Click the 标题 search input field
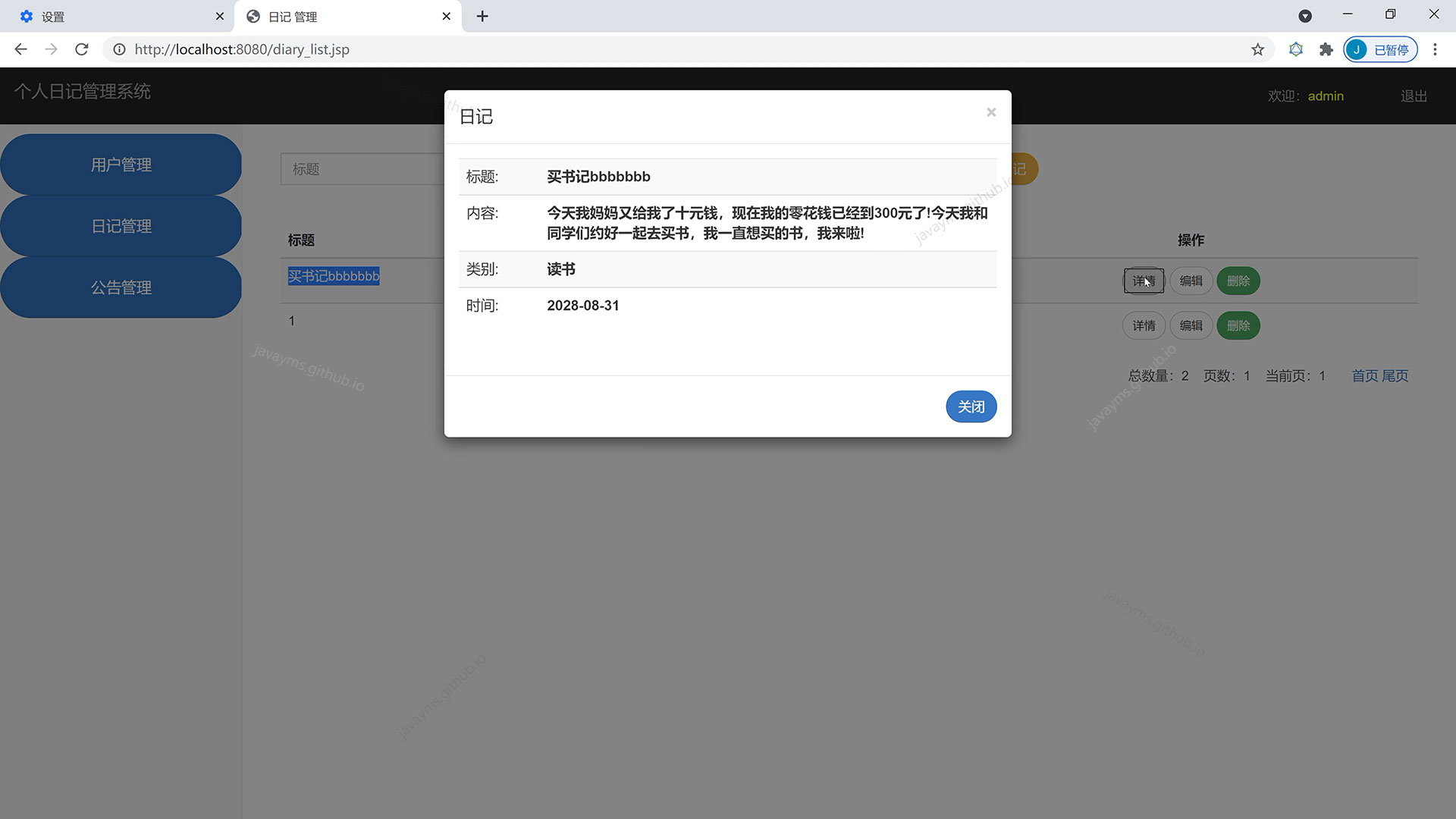The image size is (1456, 819). 362,169
